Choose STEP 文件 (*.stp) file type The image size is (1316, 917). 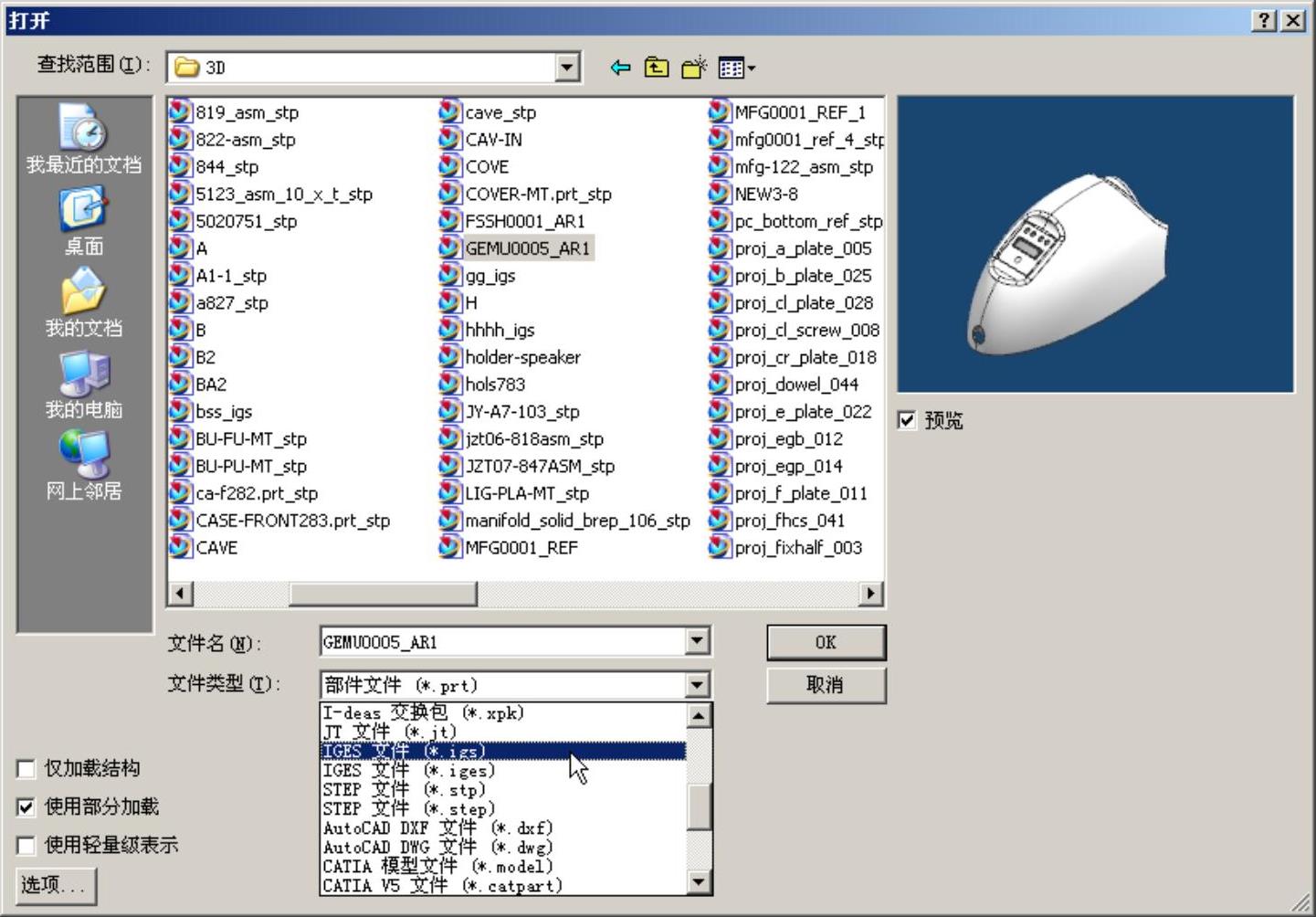pos(503,789)
